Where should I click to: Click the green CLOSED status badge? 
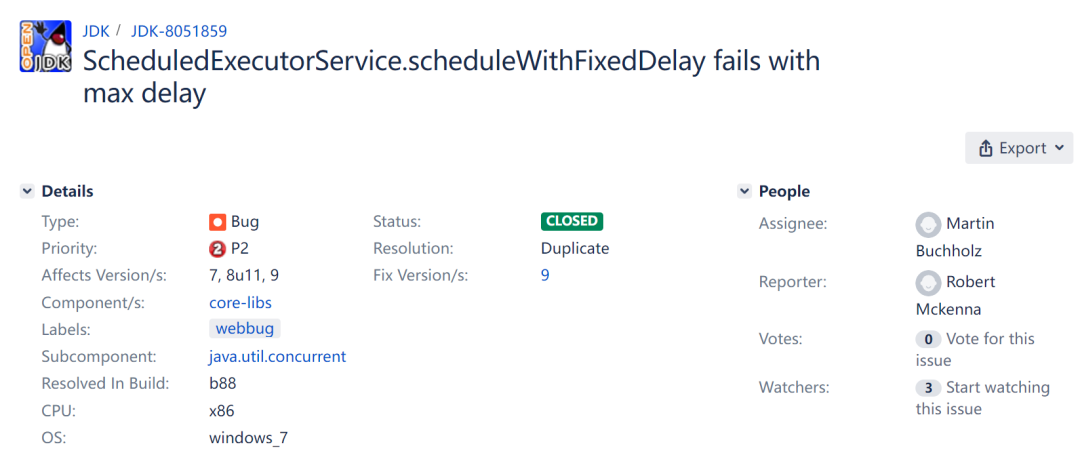click(572, 221)
